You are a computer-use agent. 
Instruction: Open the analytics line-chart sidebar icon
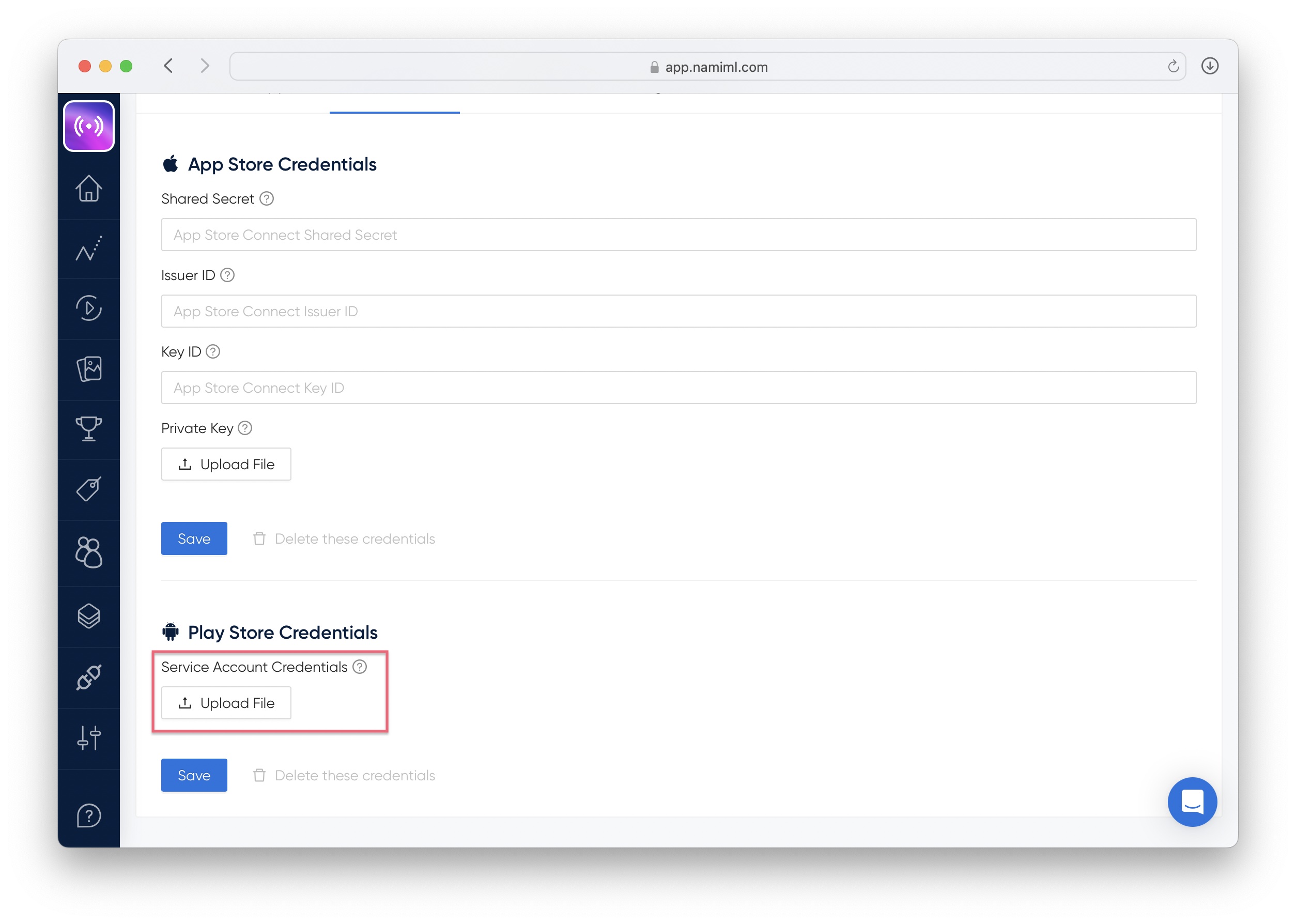click(x=89, y=249)
